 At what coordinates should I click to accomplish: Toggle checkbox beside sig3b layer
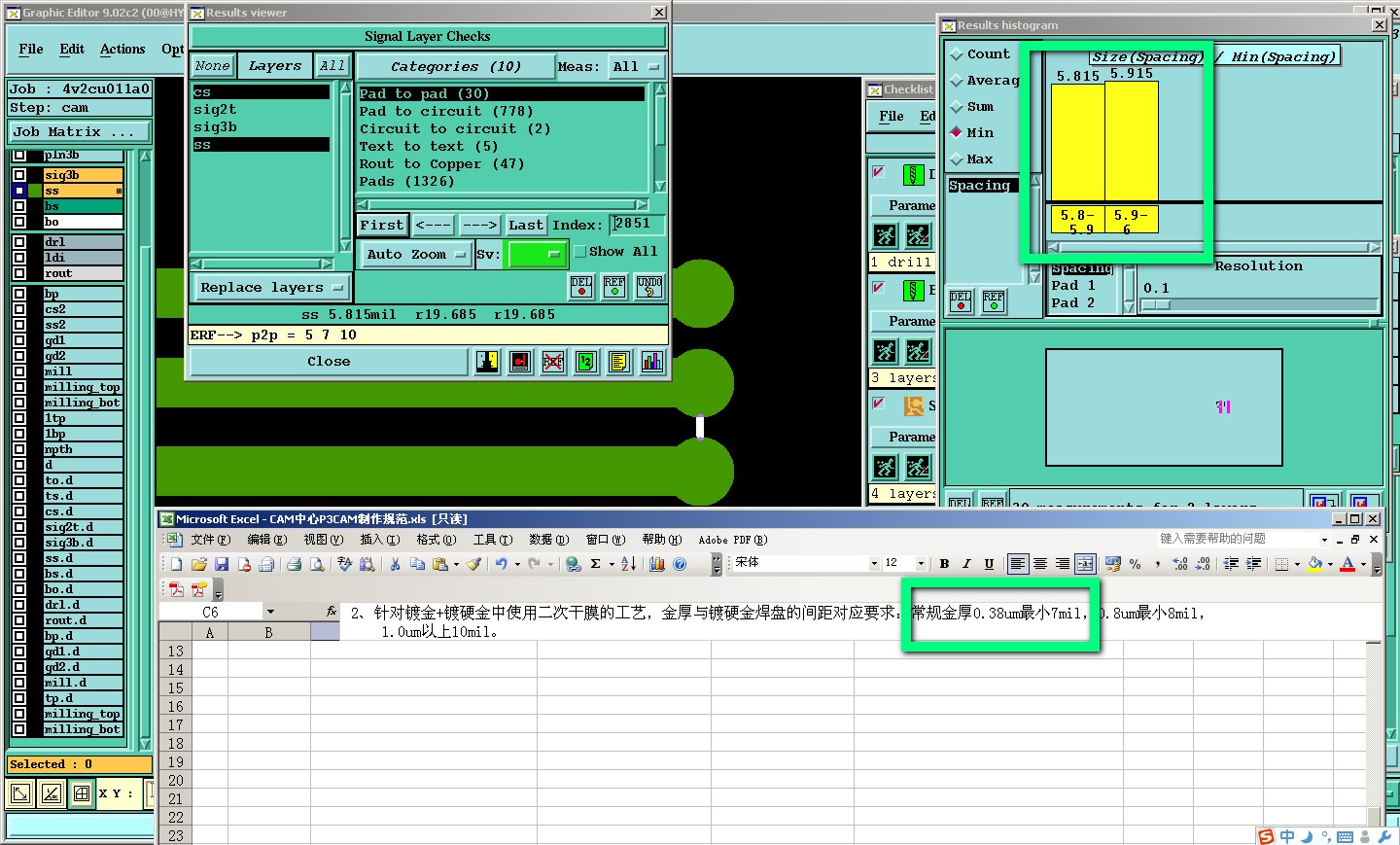point(19,175)
